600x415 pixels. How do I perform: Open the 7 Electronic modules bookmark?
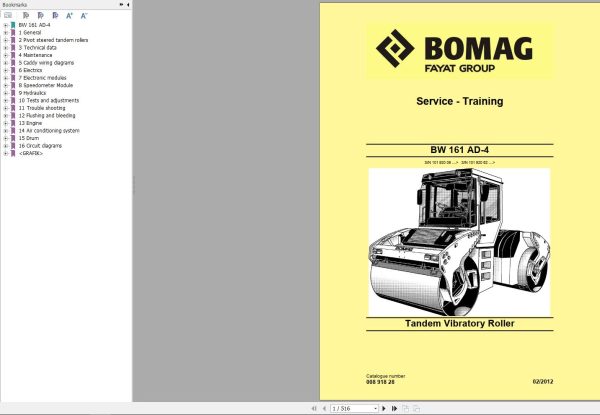tap(42, 78)
